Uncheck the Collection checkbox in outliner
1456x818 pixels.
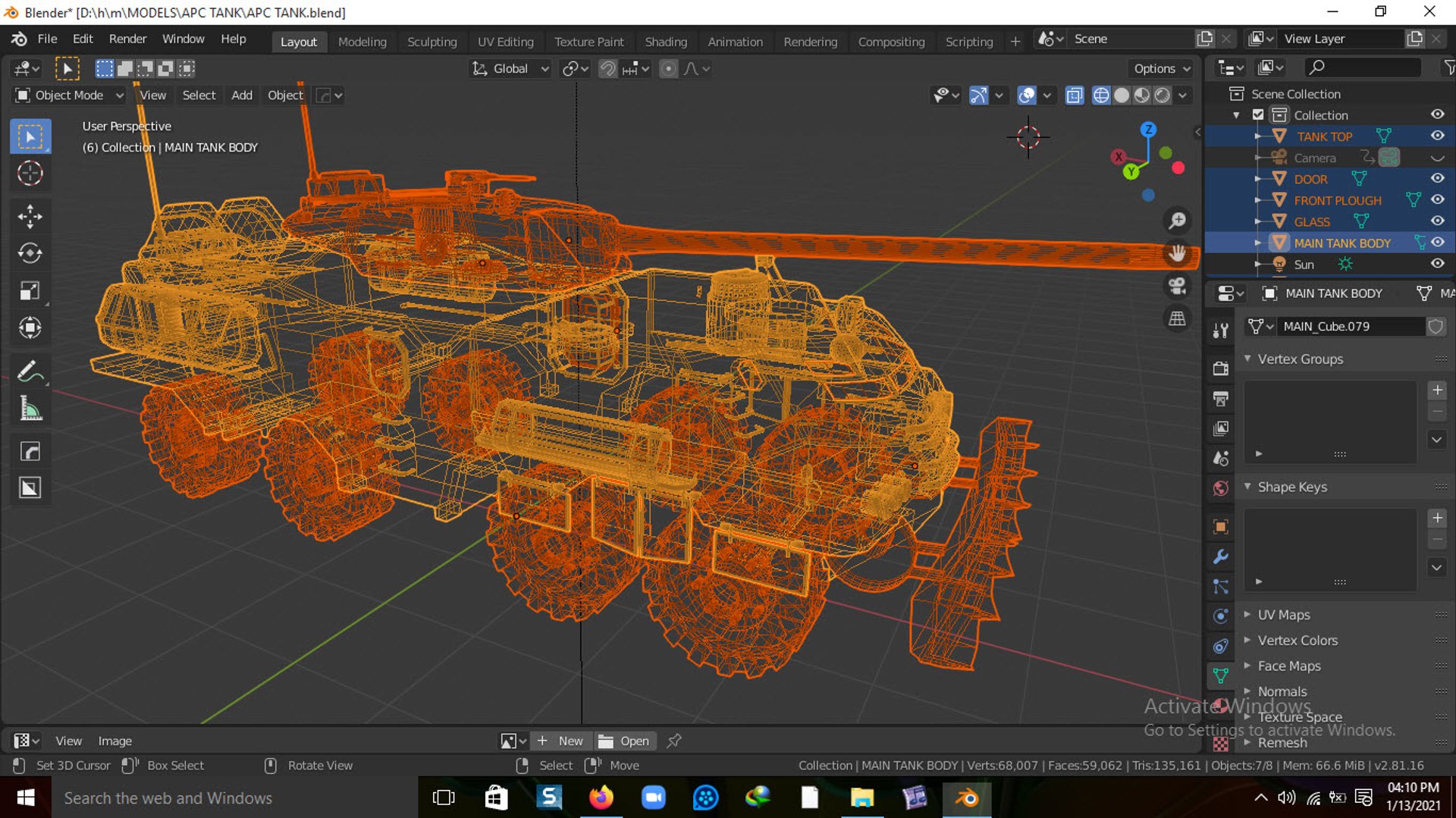click(1258, 114)
